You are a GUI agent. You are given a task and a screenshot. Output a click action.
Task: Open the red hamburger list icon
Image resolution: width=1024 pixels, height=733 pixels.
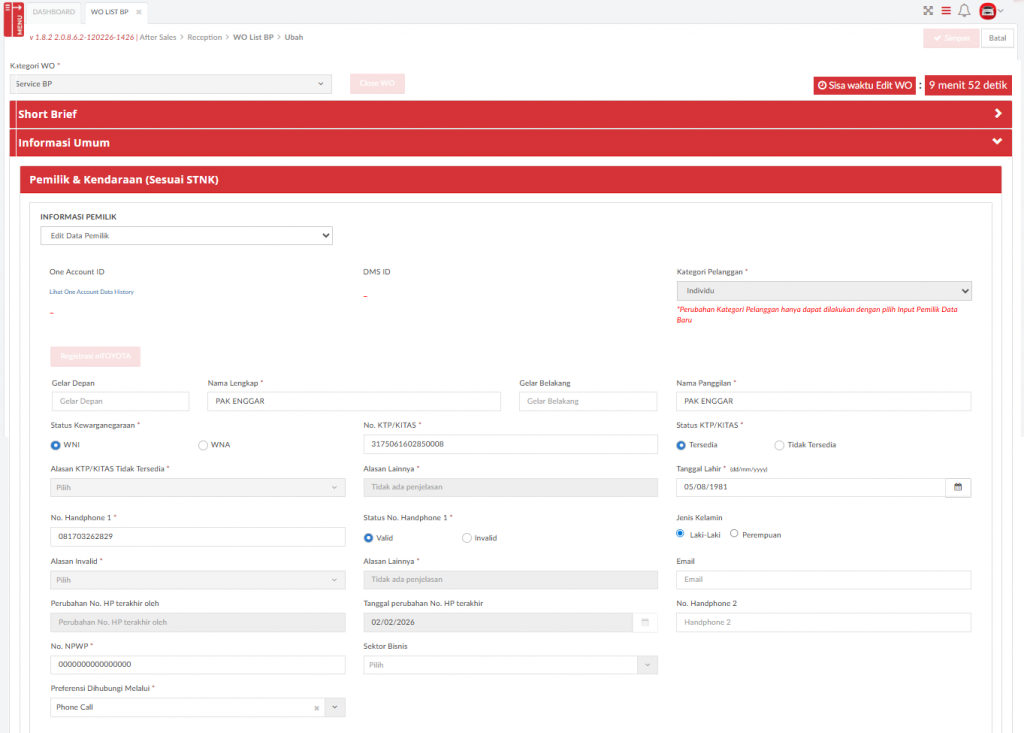click(946, 11)
